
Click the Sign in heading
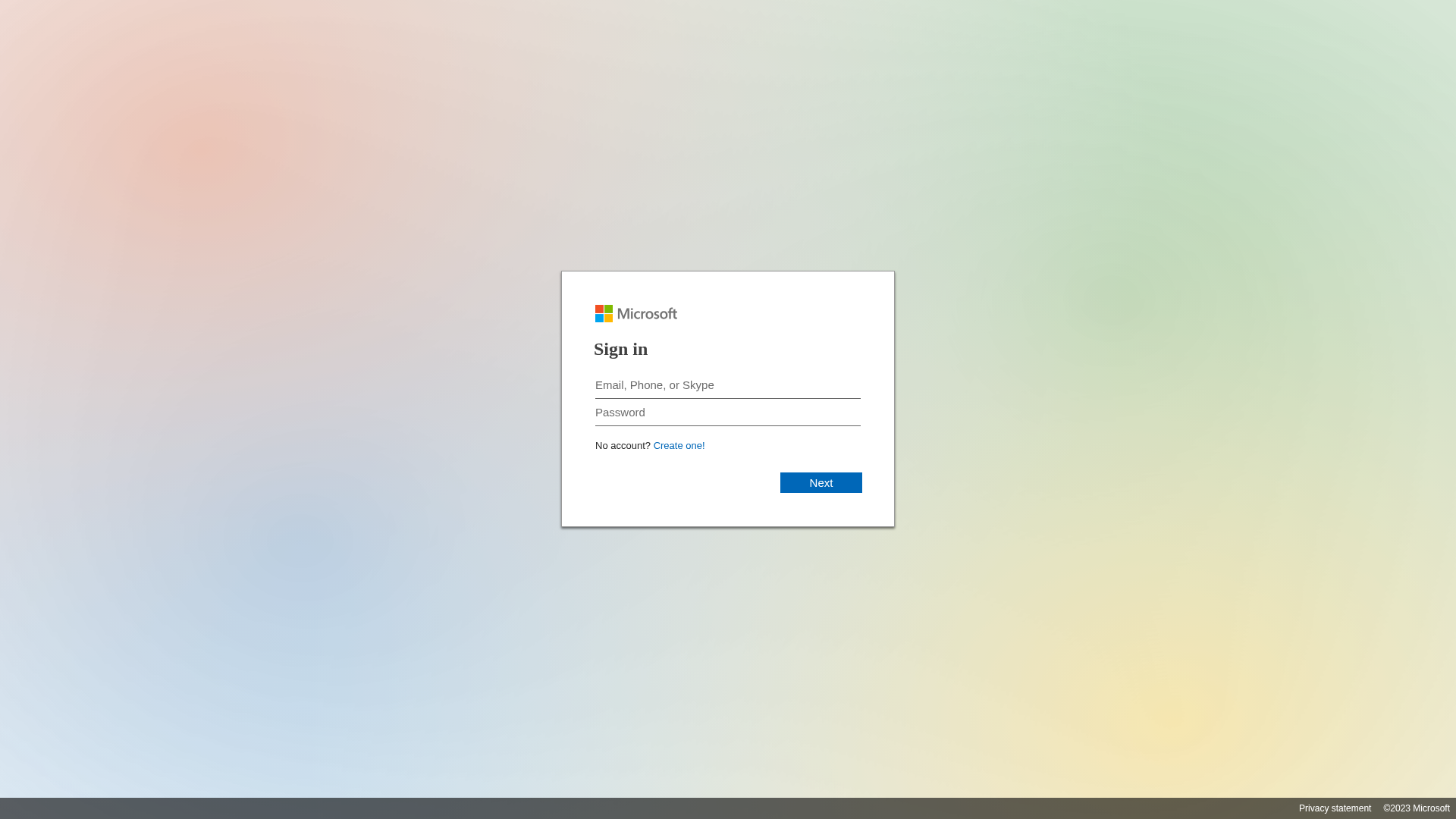click(x=621, y=349)
